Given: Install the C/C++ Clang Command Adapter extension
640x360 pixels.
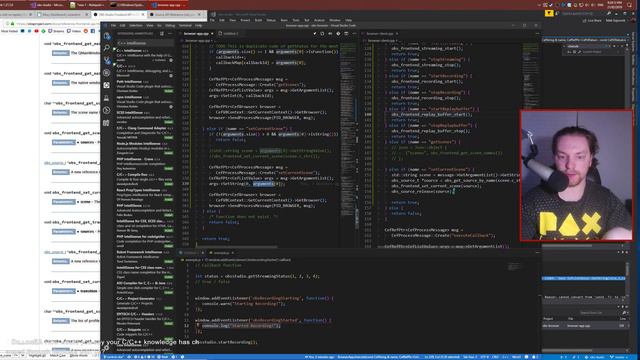Looking at the screenshot, I should coord(169,138).
